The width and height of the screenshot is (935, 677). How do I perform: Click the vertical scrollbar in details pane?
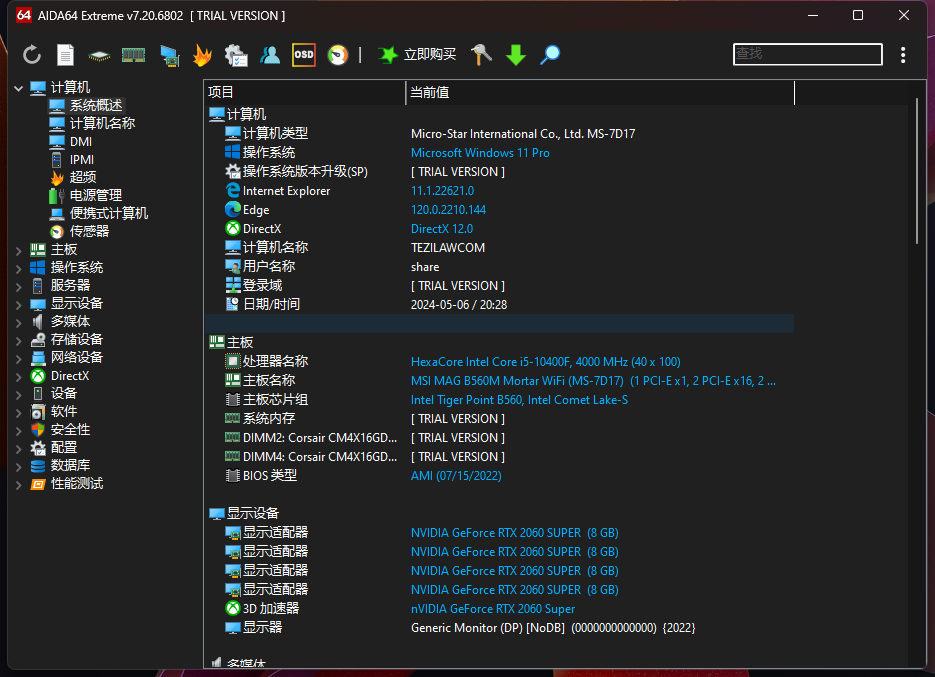917,171
